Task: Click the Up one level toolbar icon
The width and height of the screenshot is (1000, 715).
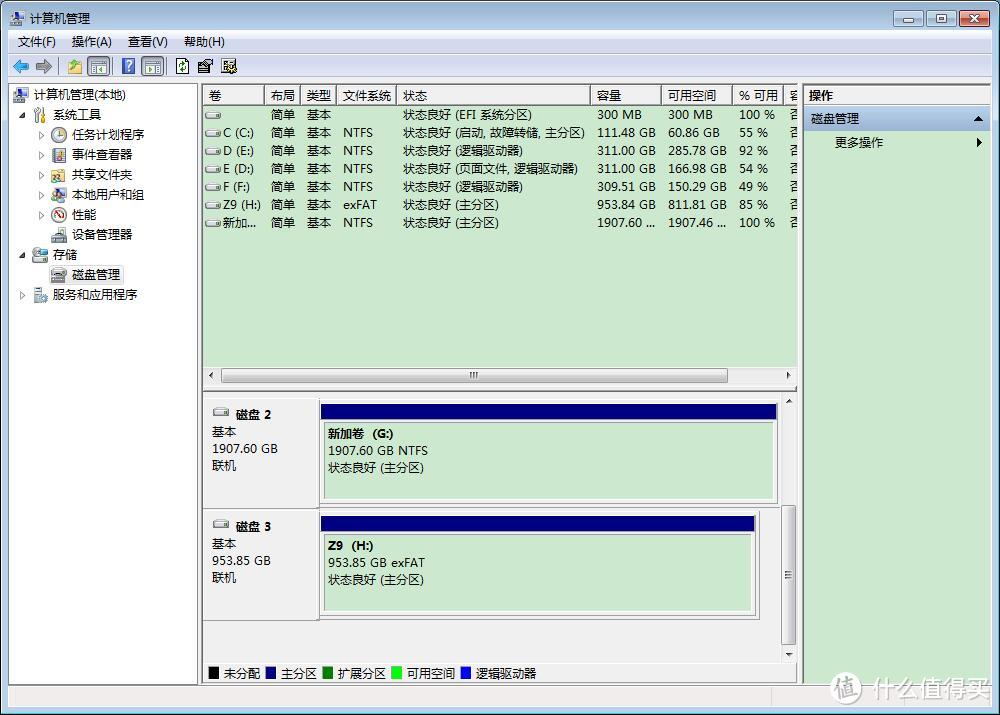Action: [x=75, y=66]
